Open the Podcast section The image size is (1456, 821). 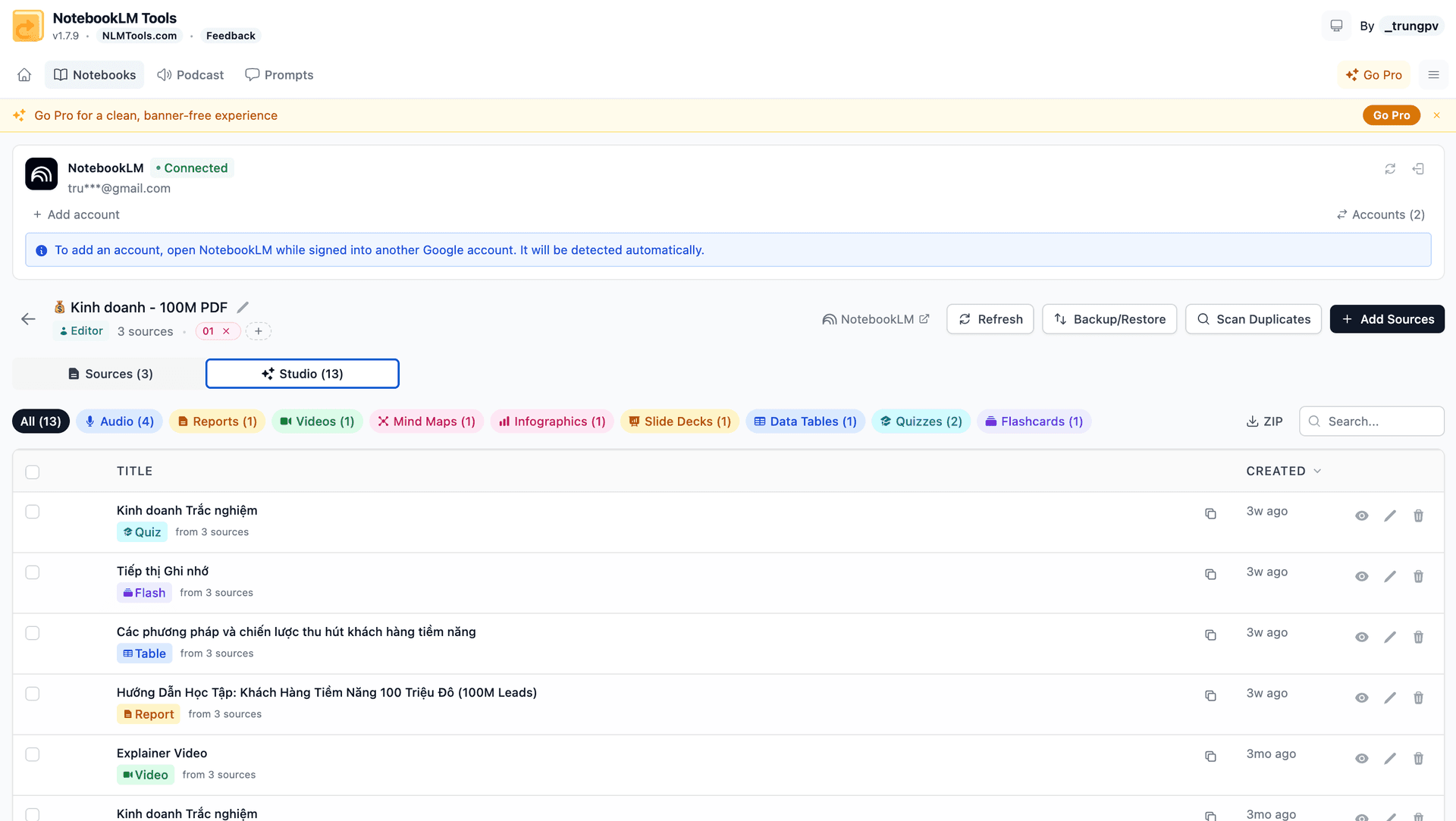pyautogui.click(x=190, y=74)
